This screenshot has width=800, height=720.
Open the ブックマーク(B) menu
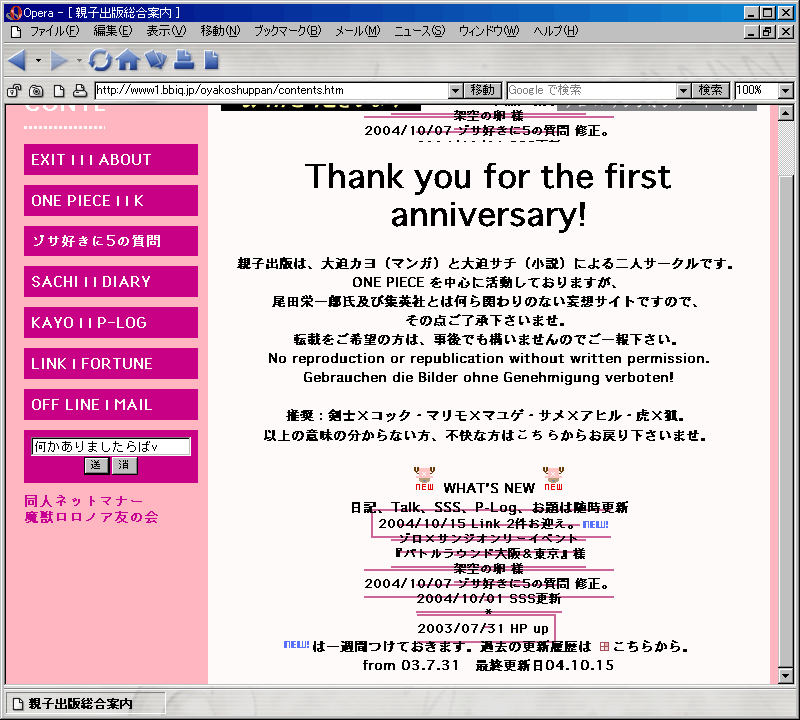[x=288, y=31]
